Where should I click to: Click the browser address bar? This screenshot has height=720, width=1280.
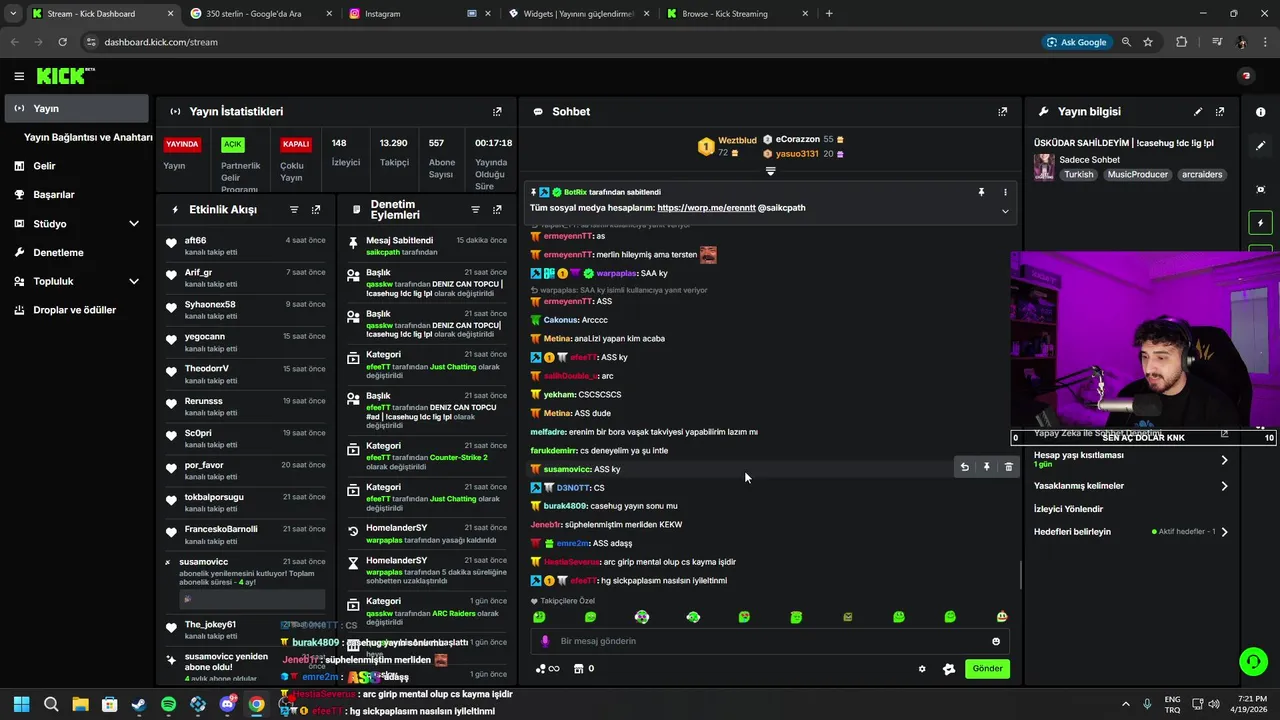click(560, 42)
